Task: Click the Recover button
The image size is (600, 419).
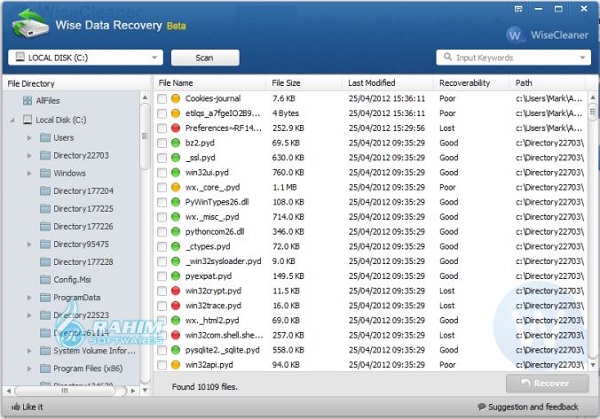Action: [547, 383]
